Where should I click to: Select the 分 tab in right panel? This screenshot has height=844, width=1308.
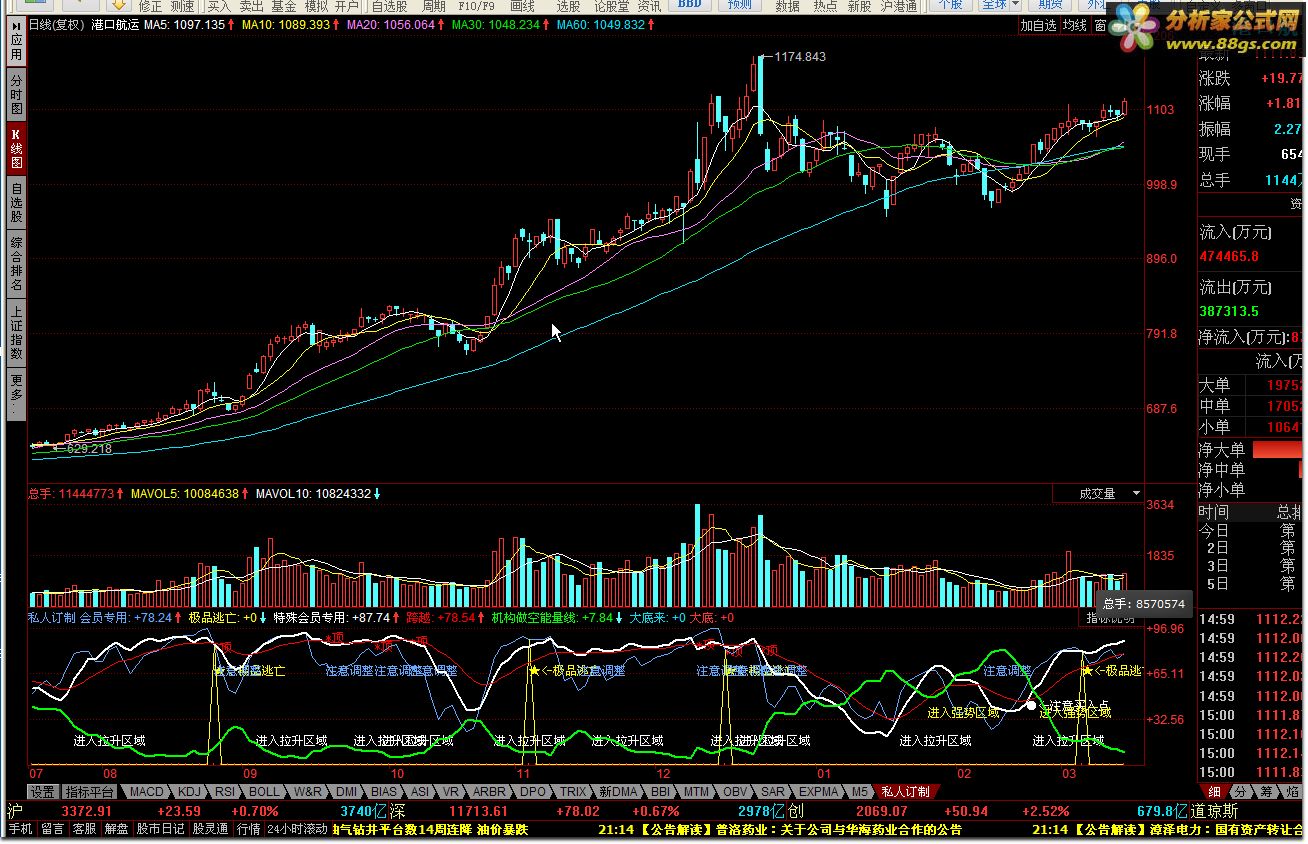tap(1239, 791)
